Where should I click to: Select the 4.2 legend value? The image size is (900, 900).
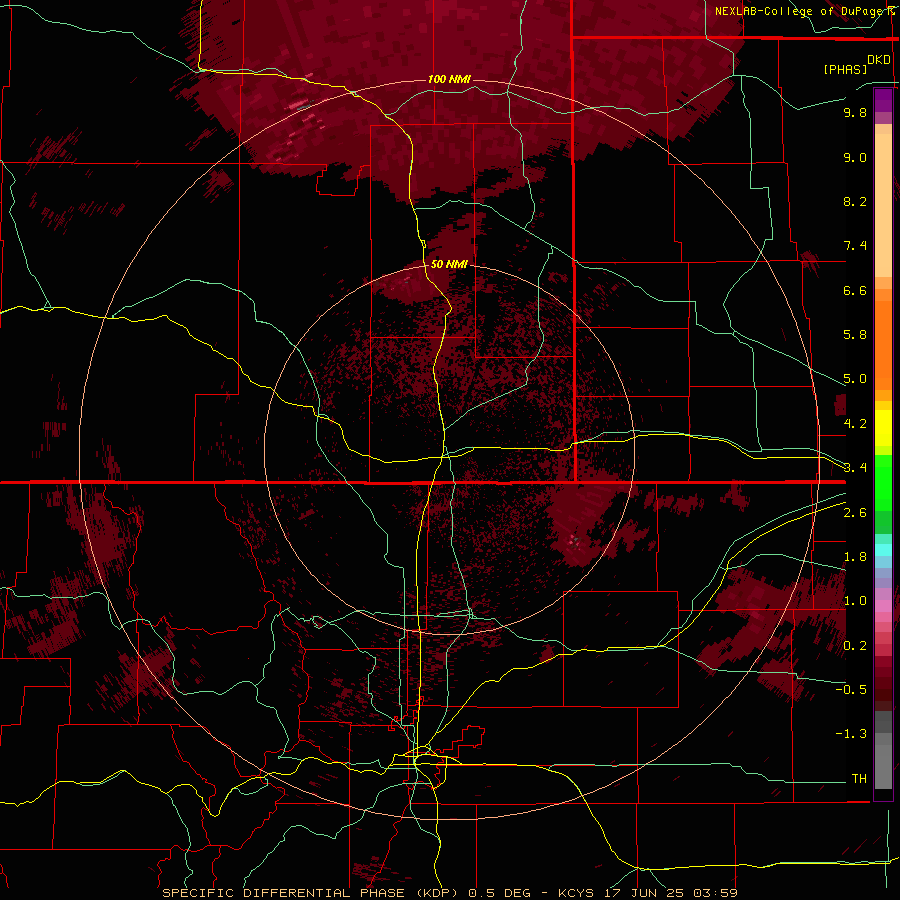[855, 424]
